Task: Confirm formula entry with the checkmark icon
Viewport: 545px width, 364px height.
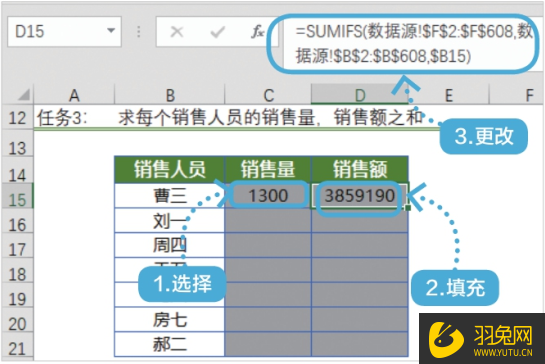Action: (x=218, y=32)
